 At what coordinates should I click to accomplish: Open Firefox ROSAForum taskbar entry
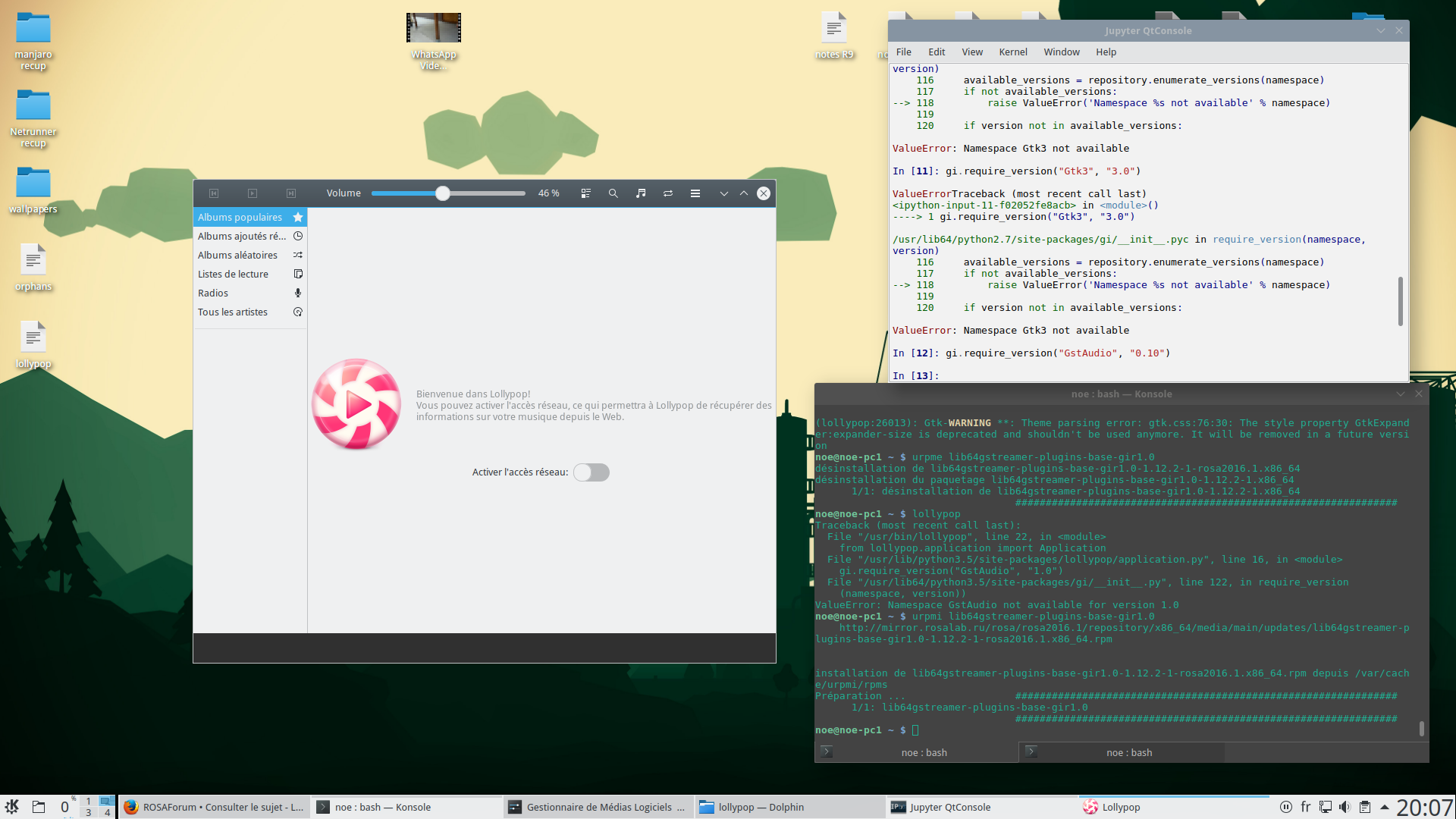point(214,807)
